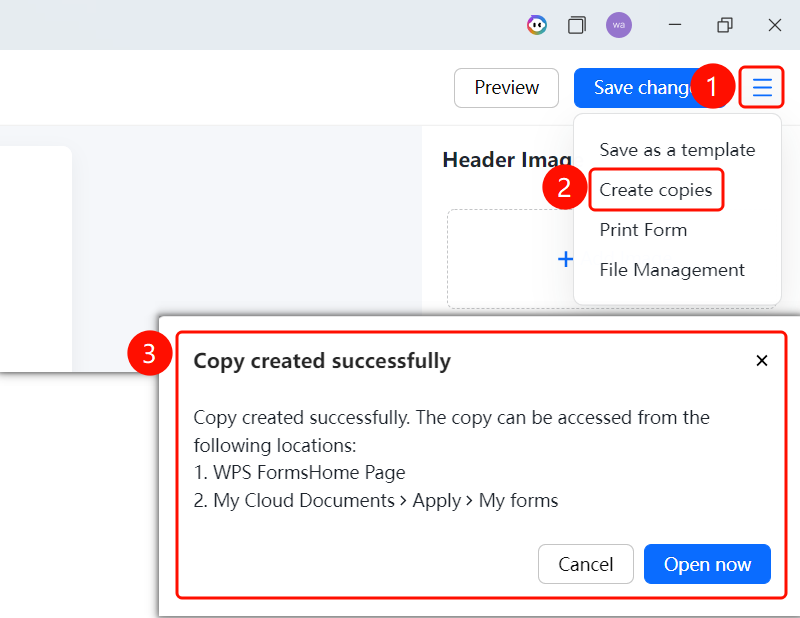Click the '1. WPS FormsHome Page' line

point(299,473)
